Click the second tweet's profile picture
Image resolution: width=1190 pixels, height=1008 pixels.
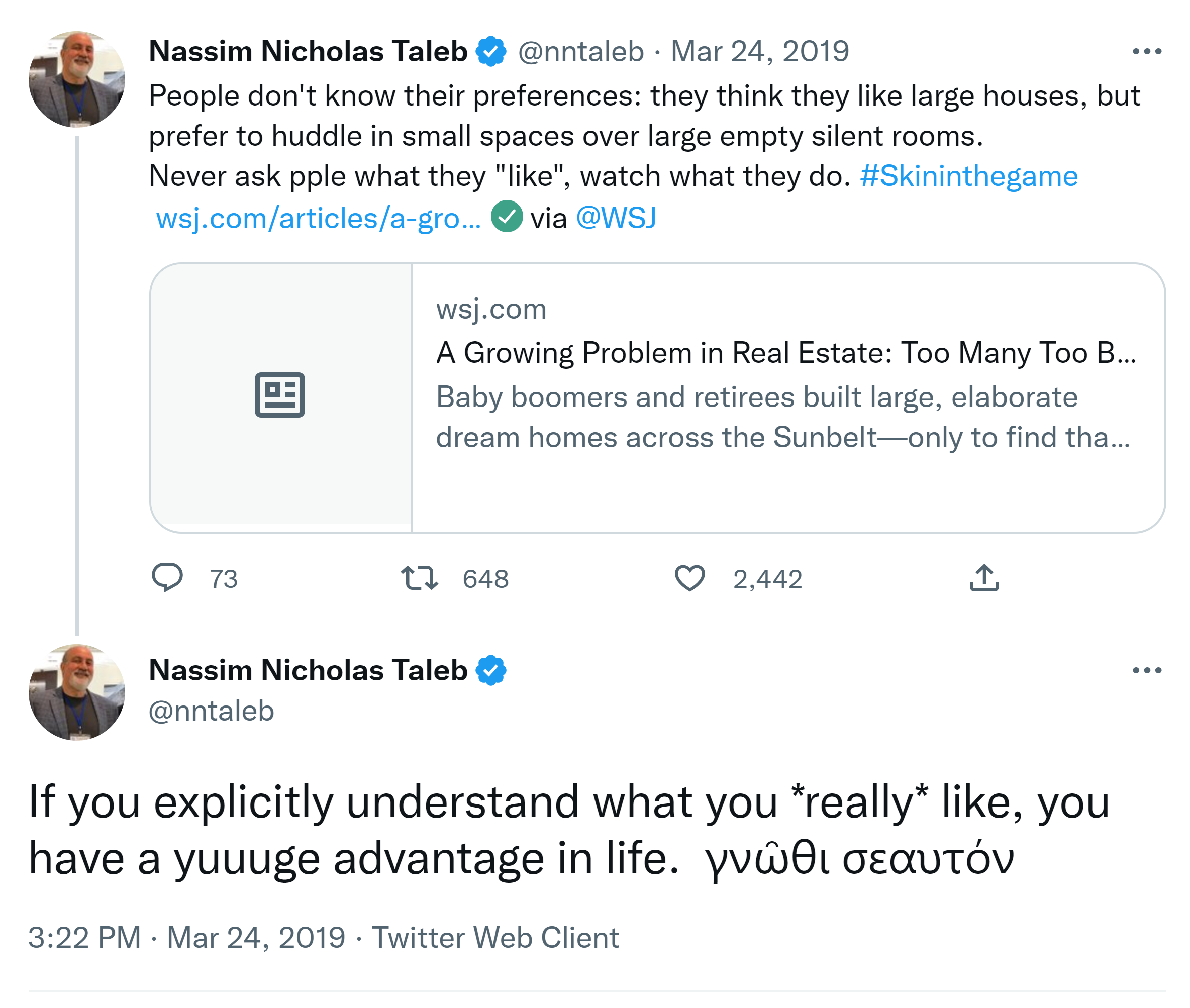[76, 692]
